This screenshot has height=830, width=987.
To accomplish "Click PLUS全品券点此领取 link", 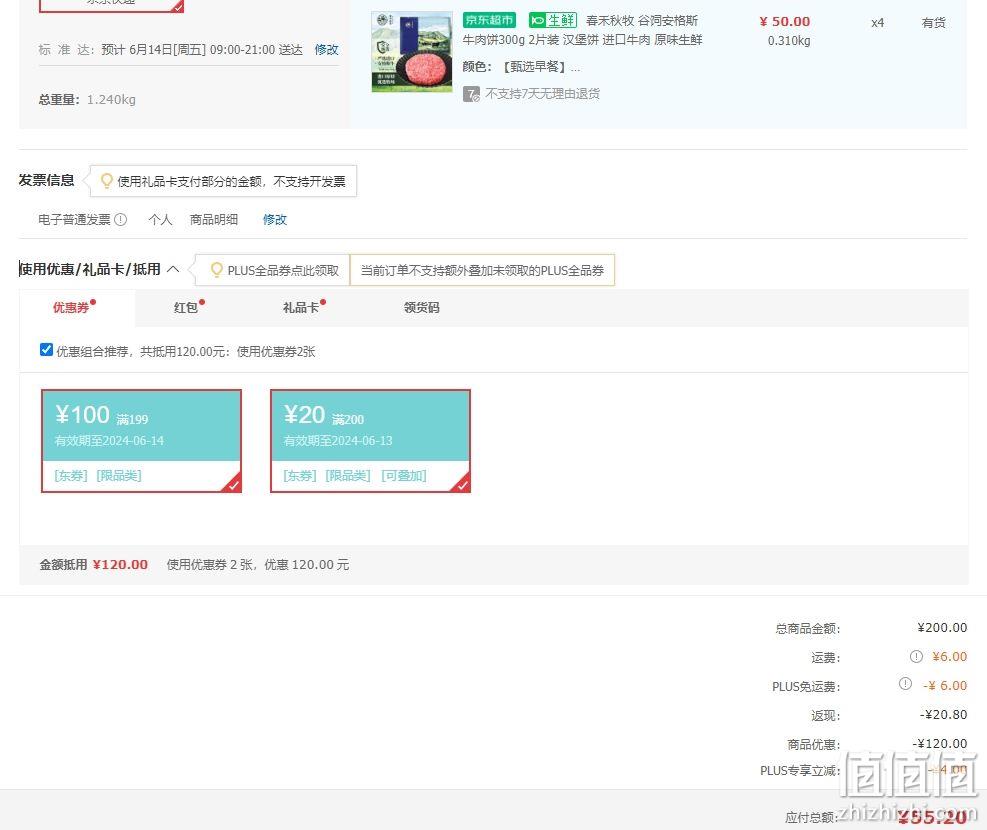I will (283, 271).
